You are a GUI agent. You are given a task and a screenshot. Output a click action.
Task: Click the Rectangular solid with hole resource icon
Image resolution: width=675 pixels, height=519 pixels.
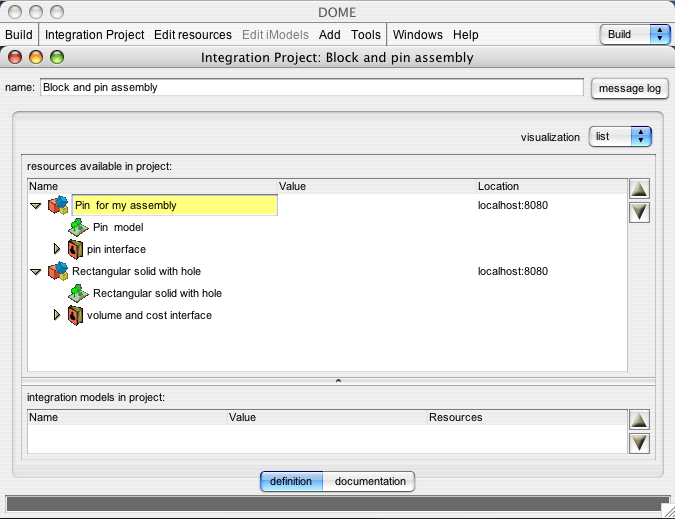pos(58,271)
